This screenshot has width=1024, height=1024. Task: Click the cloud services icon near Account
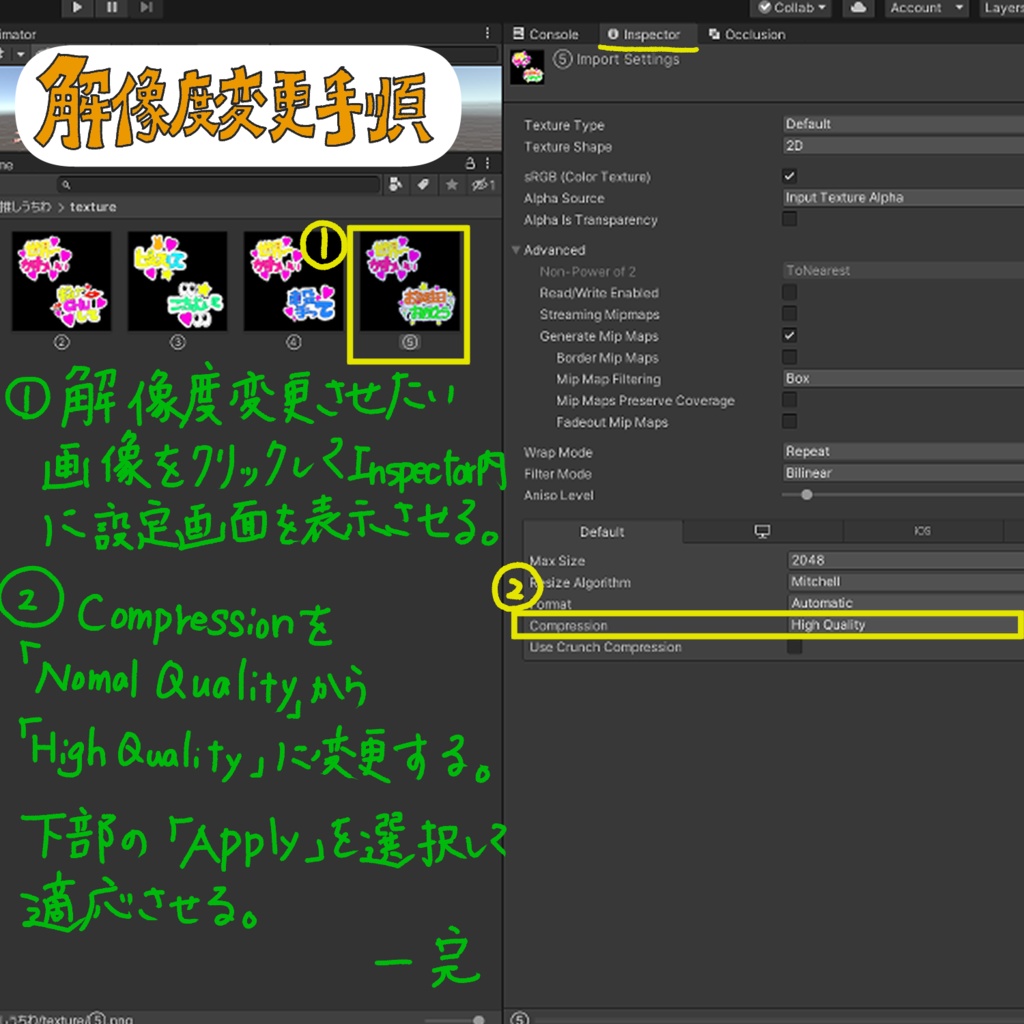coord(857,8)
